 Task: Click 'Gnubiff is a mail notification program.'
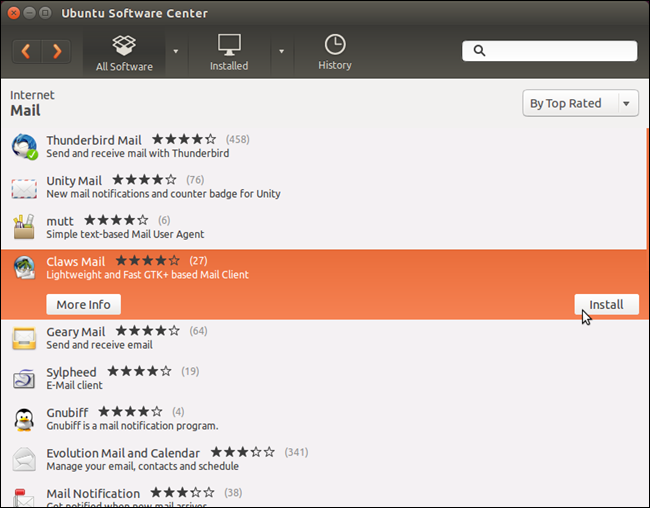[x=132, y=426]
